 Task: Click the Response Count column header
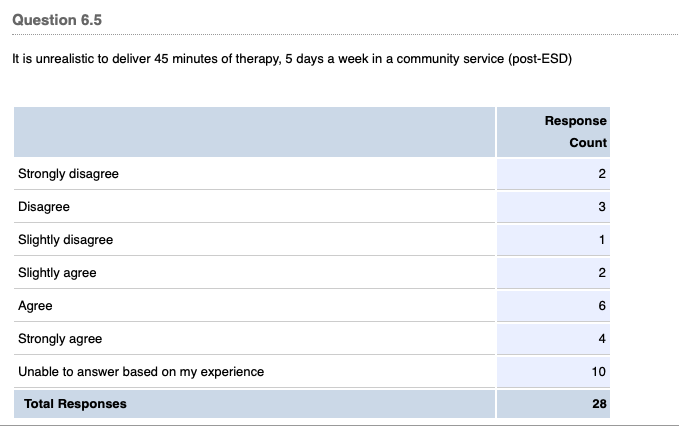pyautogui.click(x=575, y=131)
